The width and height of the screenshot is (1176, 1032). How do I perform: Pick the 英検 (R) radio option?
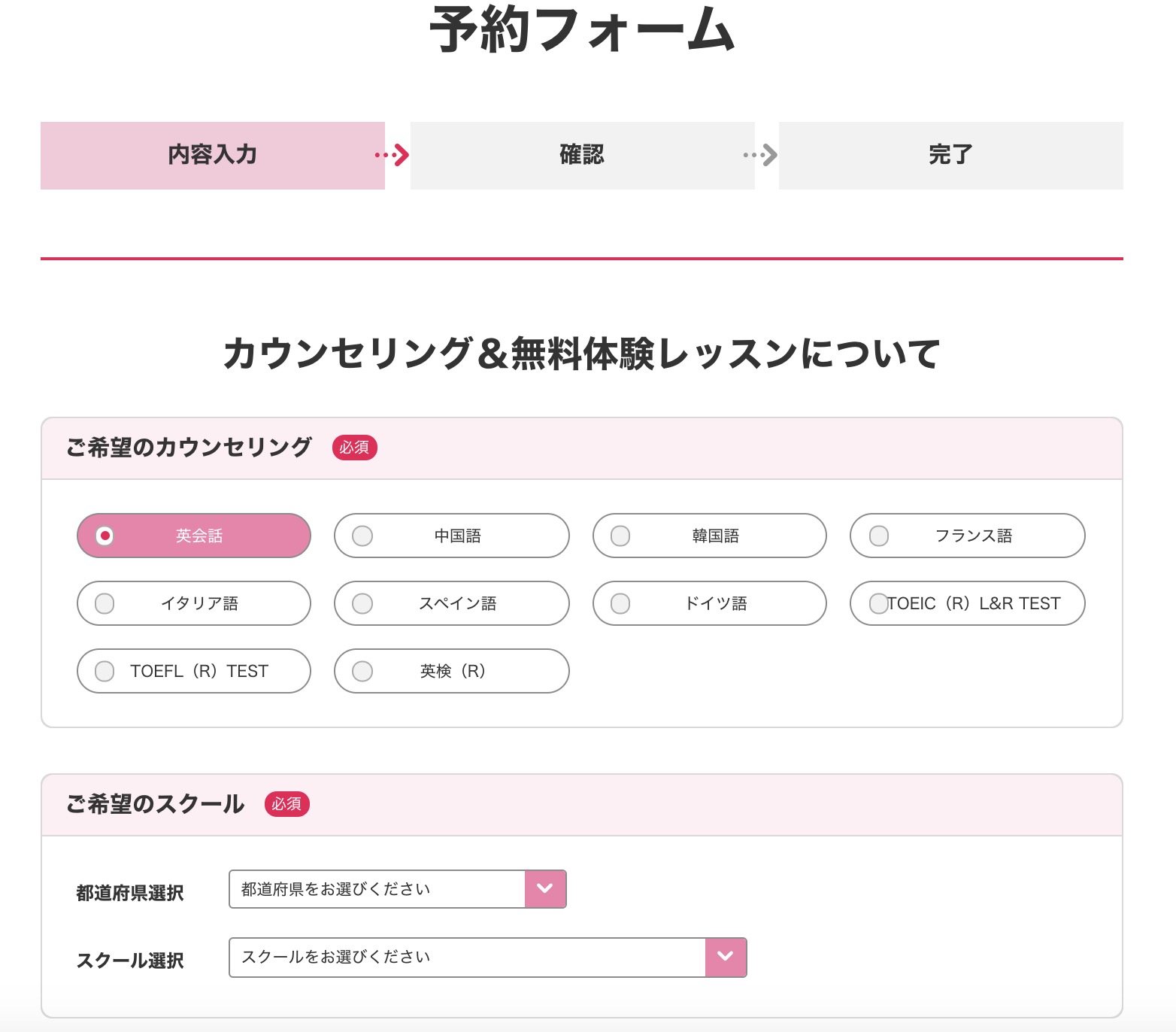coord(451,671)
